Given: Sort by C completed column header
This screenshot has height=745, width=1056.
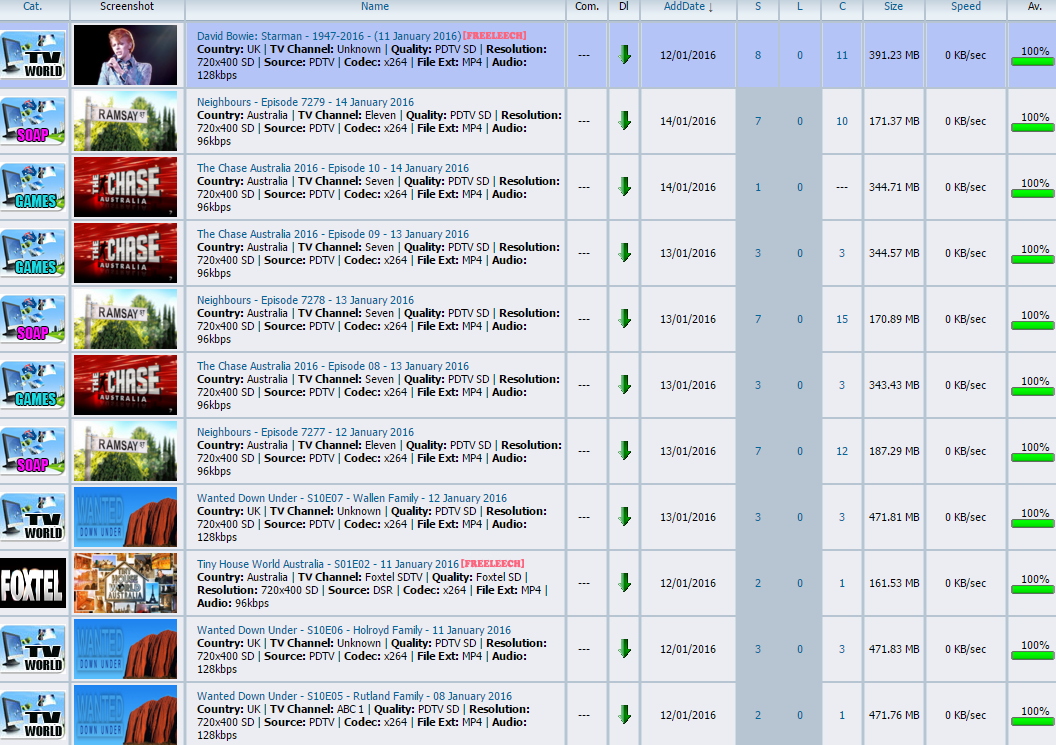Looking at the screenshot, I should 842,6.
